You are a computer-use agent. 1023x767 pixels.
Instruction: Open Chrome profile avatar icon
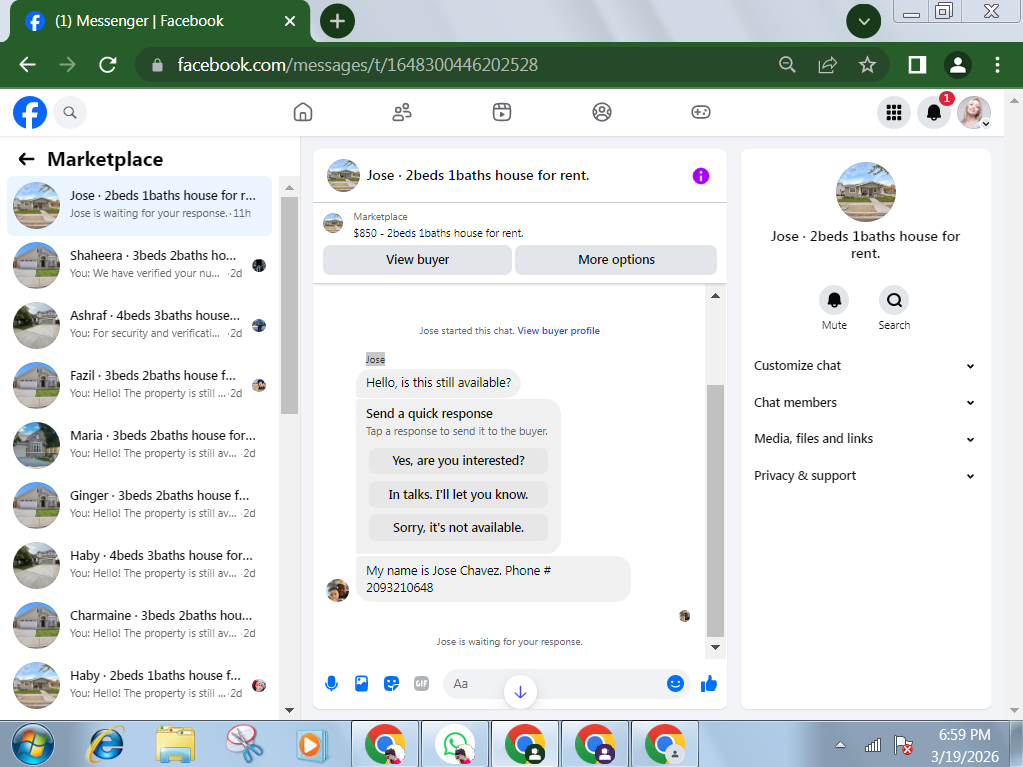957,65
